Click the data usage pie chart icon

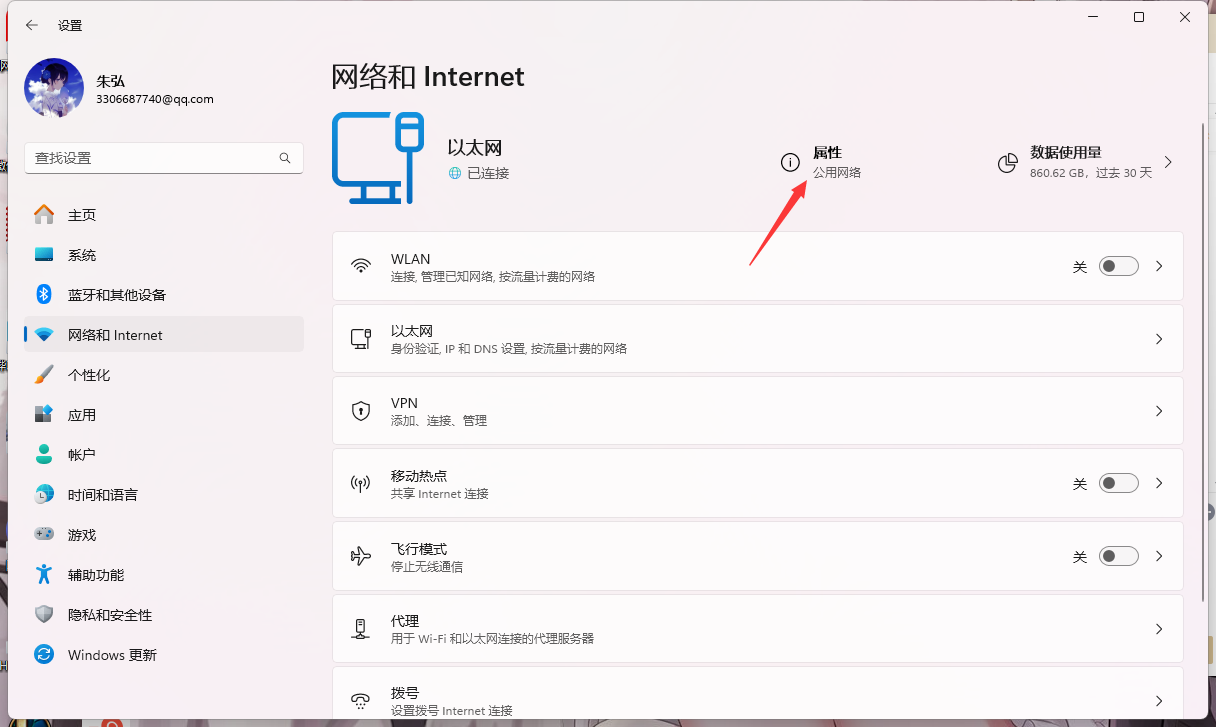point(1008,162)
